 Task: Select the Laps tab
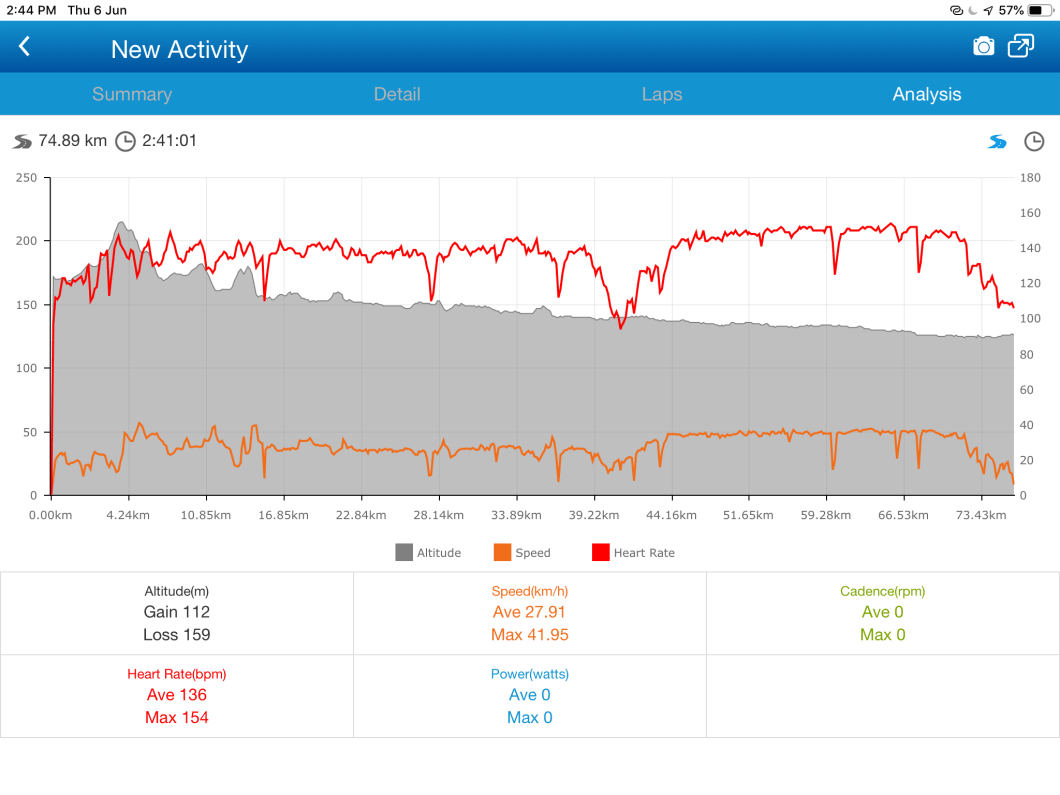click(x=662, y=94)
